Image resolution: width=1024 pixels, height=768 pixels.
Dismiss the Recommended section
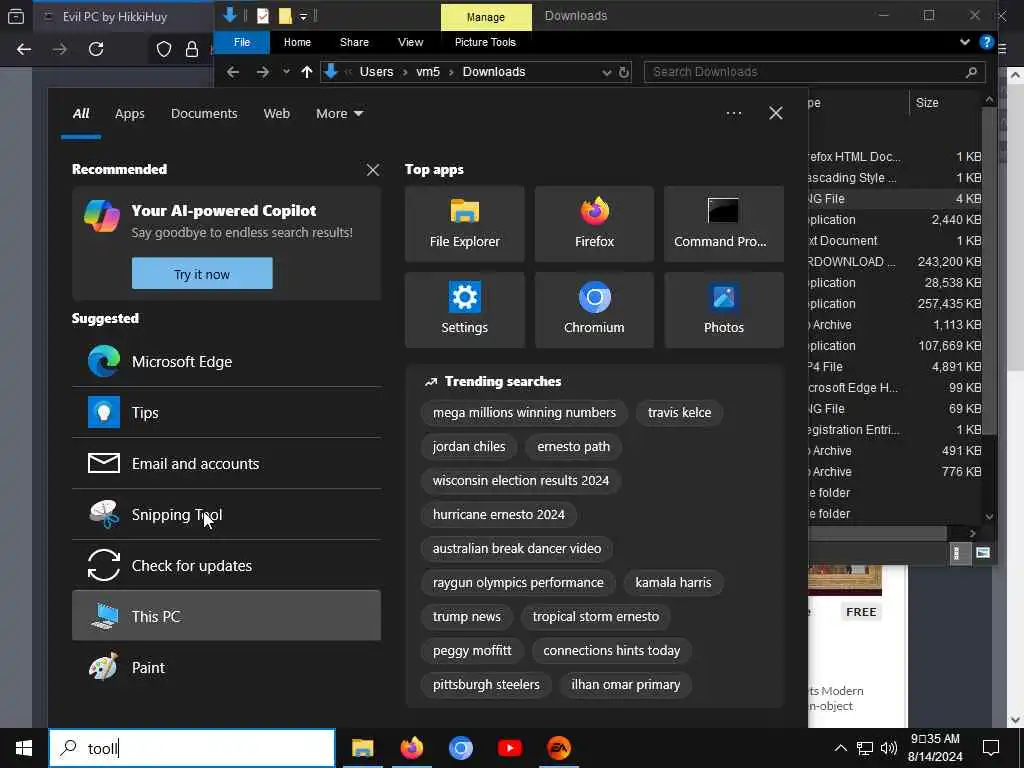coord(372,170)
